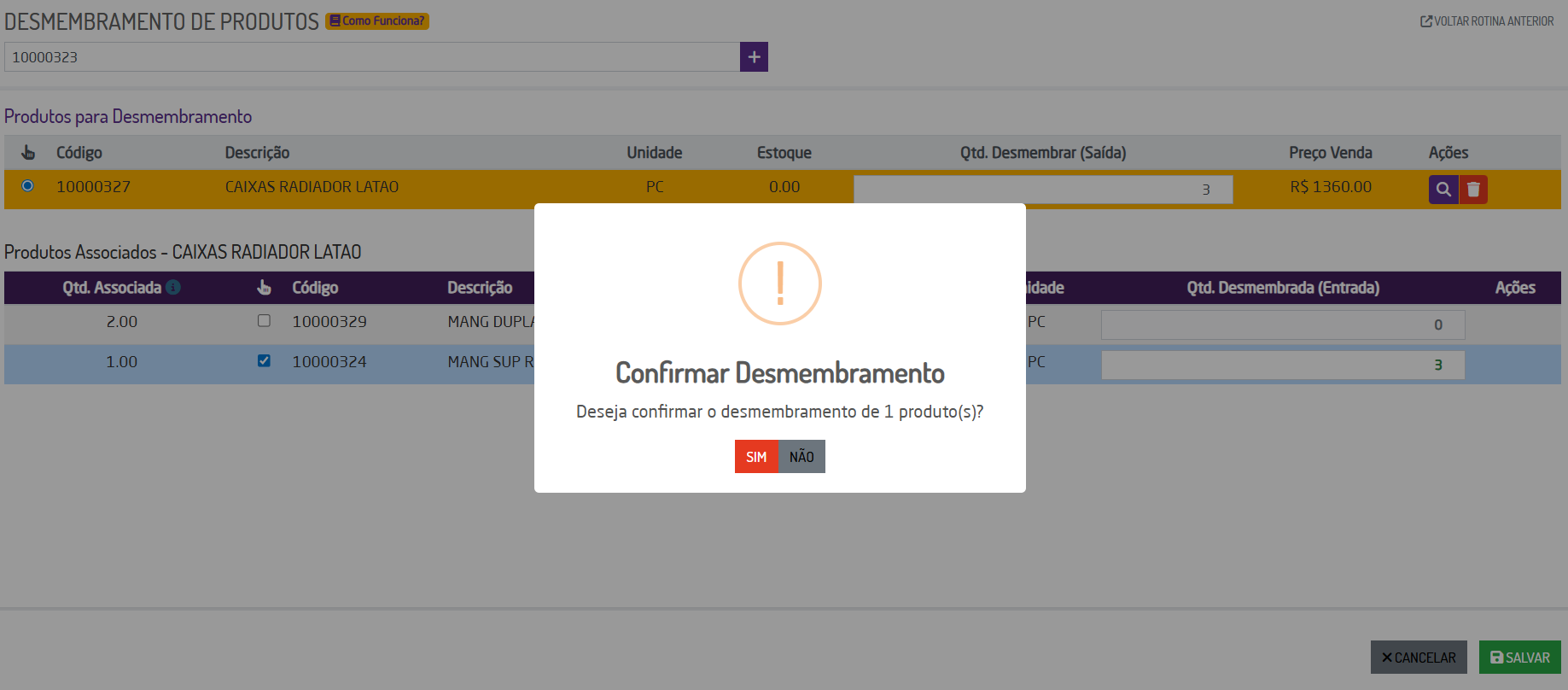Image resolution: width=1568 pixels, height=690 pixels.
Task: Click the Qtd. Desmembrar (Saída) quantity field
Action: pos(1042,190)
